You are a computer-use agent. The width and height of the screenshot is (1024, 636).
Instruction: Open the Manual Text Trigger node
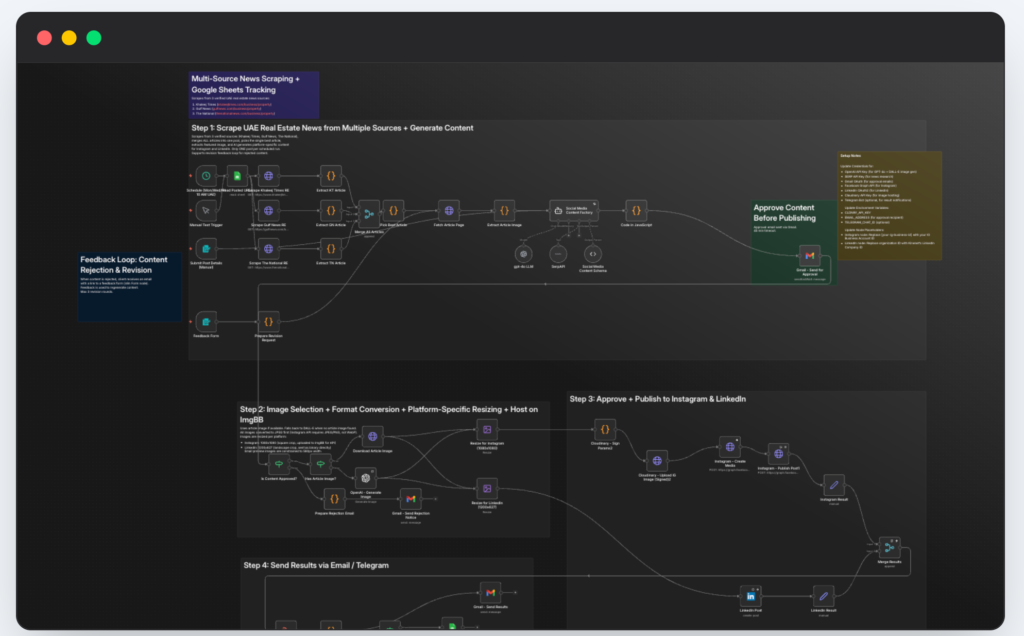point(204,211)
